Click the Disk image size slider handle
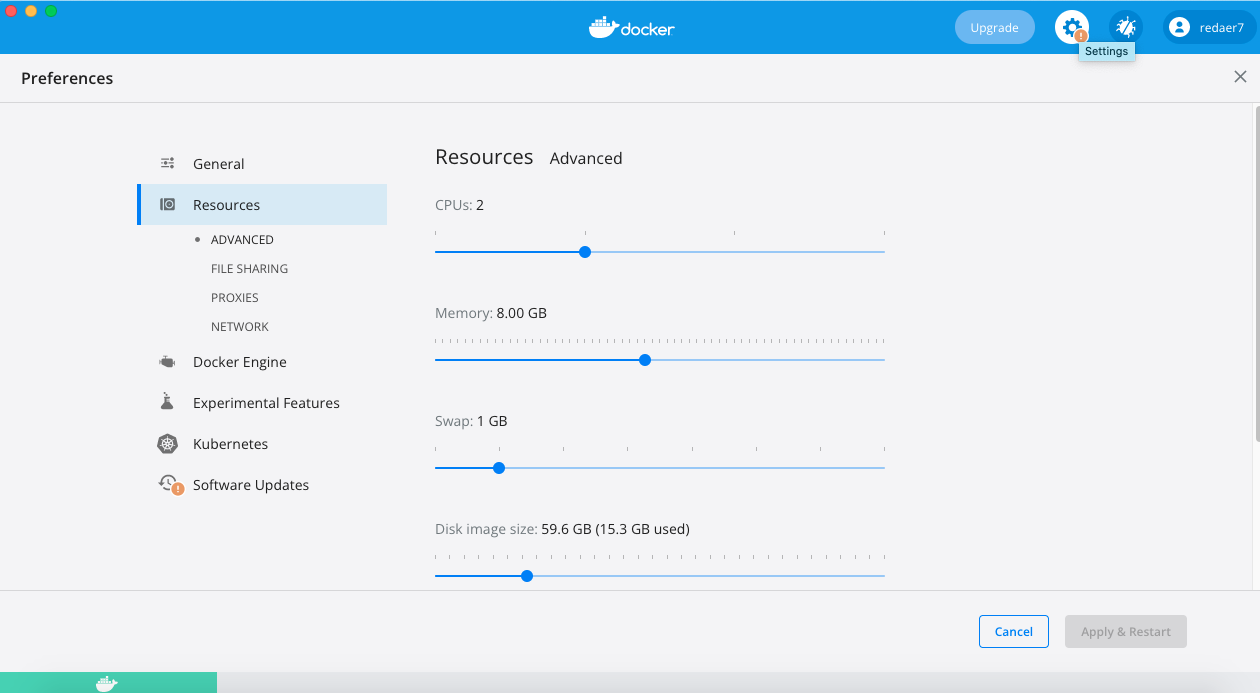The image size is (1260, 693). (527, 576)
